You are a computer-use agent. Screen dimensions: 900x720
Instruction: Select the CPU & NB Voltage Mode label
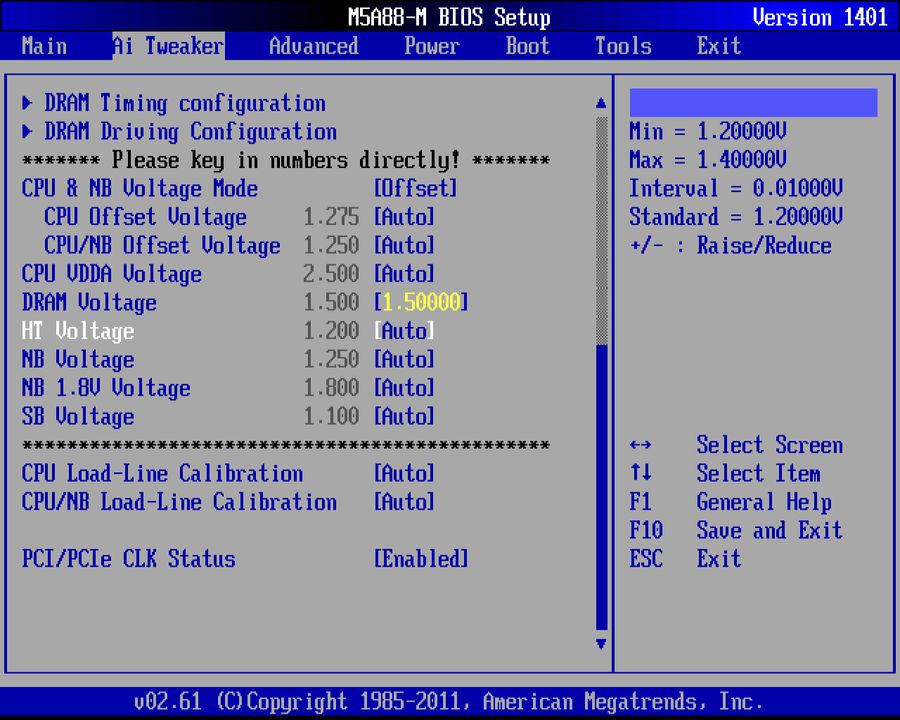pos(139,188)
